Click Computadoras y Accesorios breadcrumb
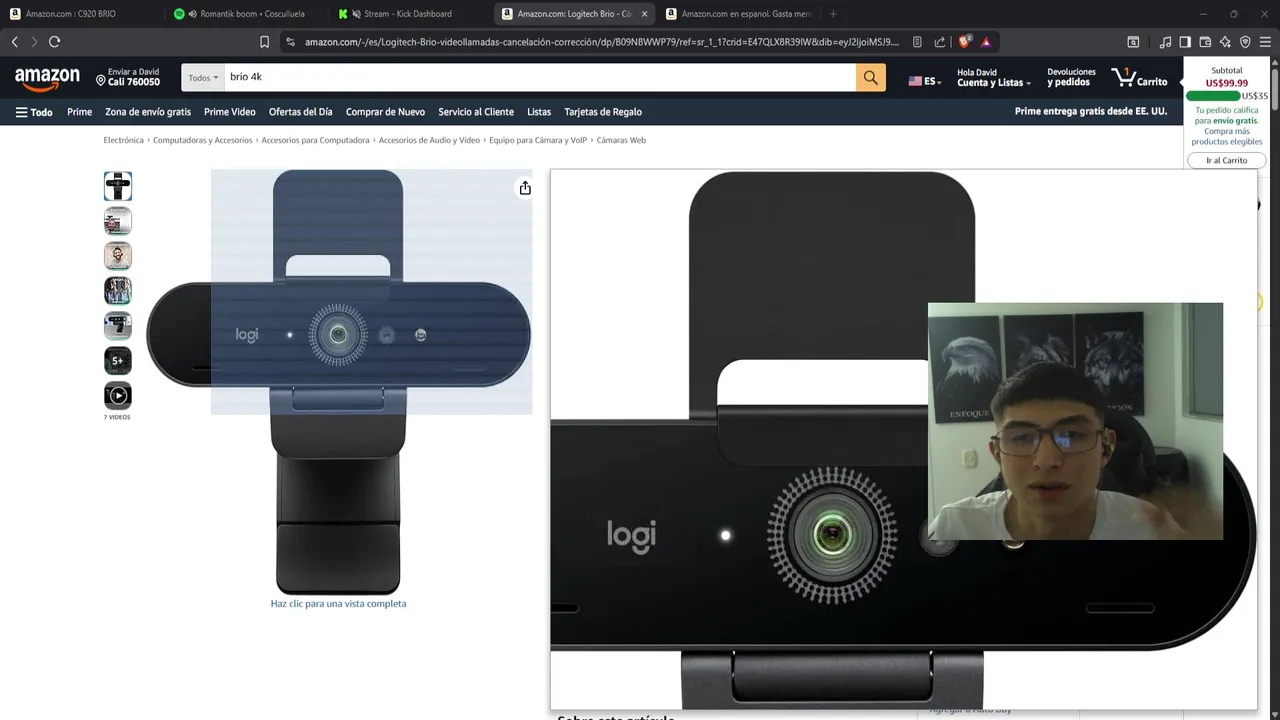 click(203, 140)
